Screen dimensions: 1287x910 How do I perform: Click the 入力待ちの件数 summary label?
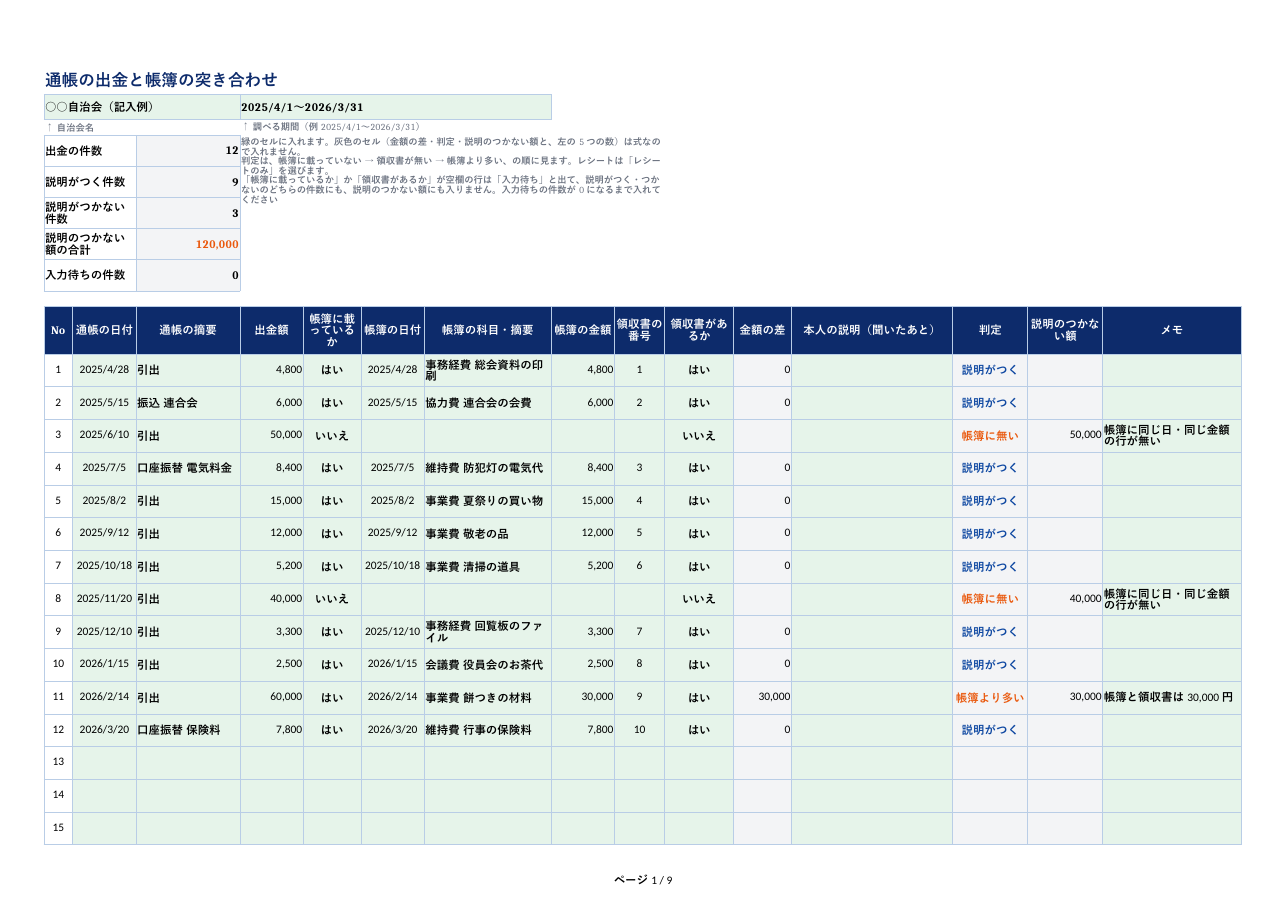coord(91,275)
